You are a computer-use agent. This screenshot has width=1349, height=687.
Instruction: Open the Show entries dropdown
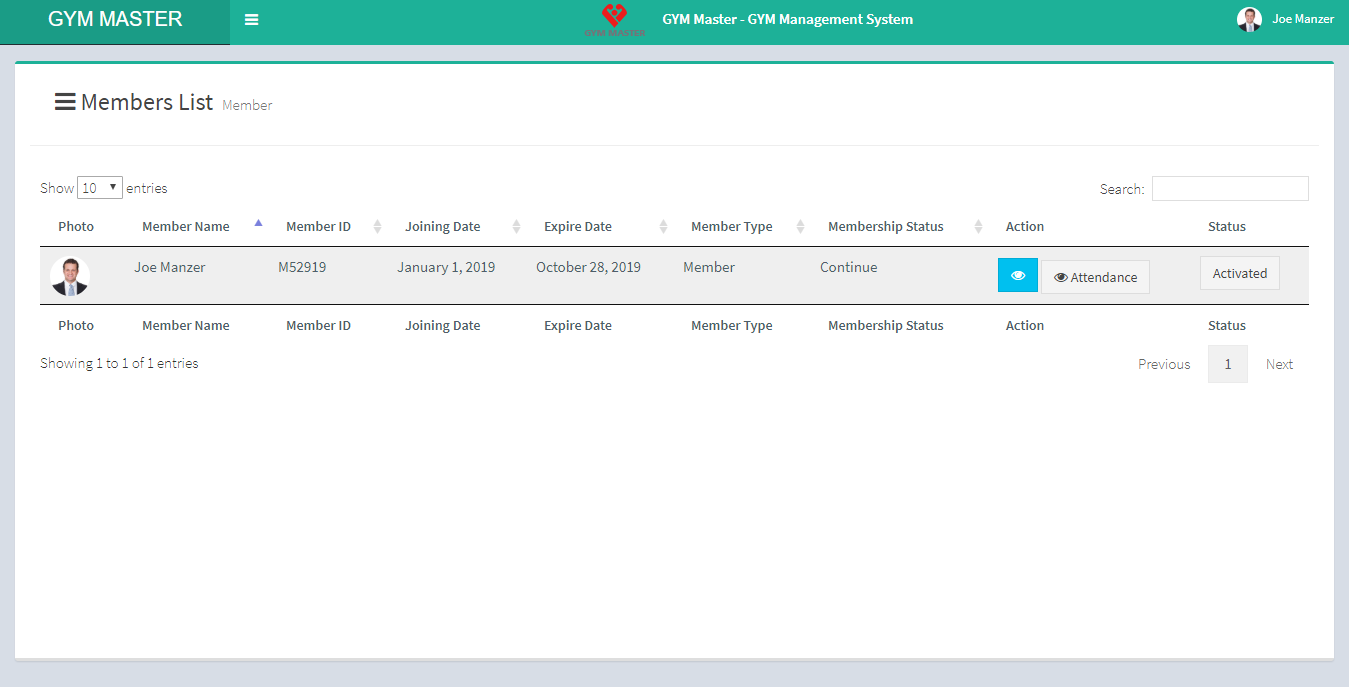coord(100,188)
